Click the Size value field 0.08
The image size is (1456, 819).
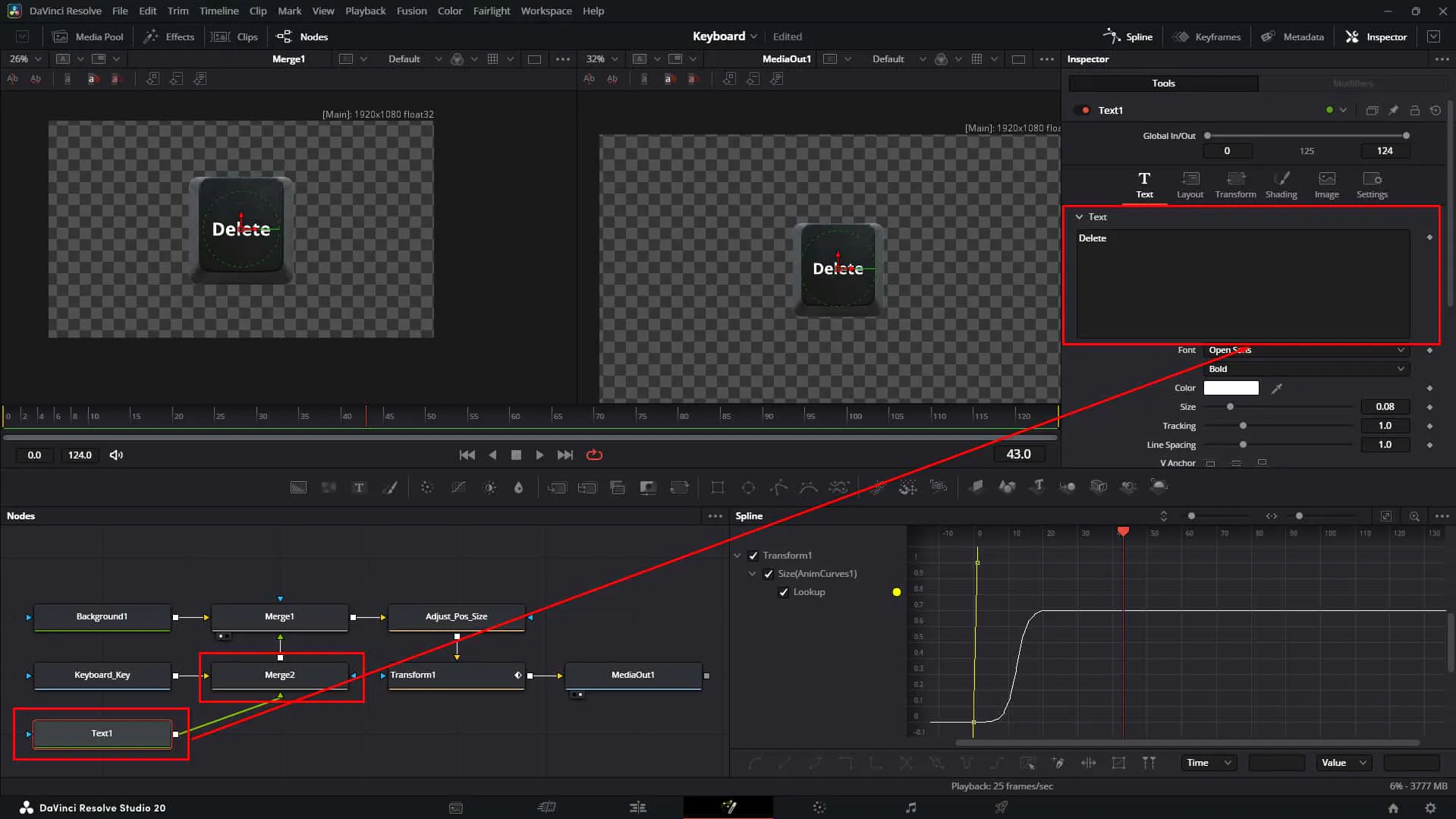(1385, 407)
